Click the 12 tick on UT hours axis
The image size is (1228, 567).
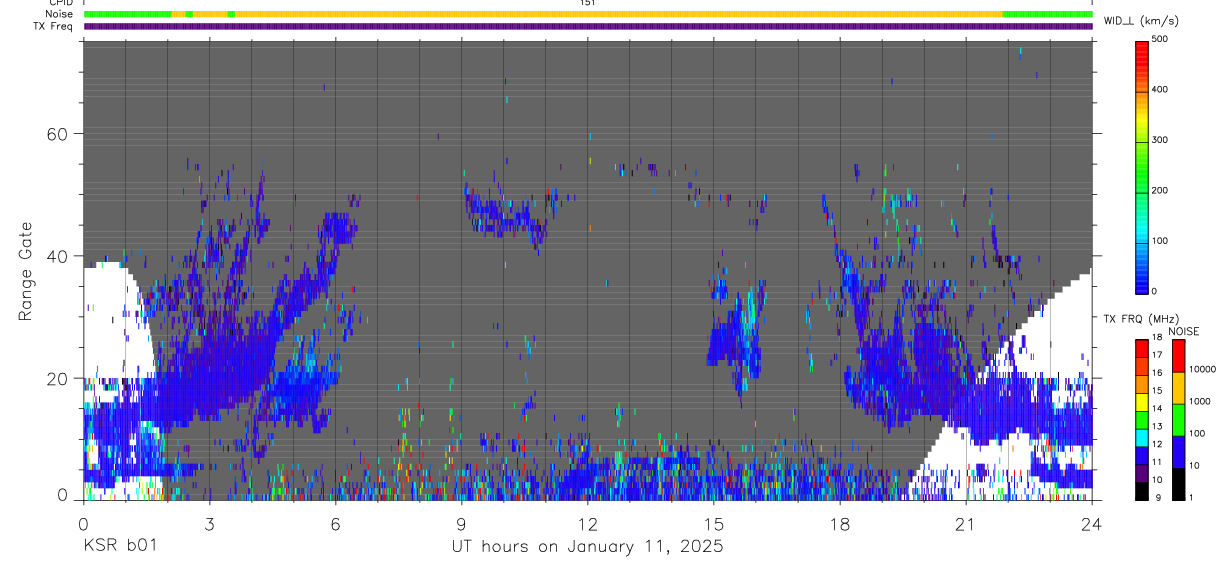[x=588, y=522]
